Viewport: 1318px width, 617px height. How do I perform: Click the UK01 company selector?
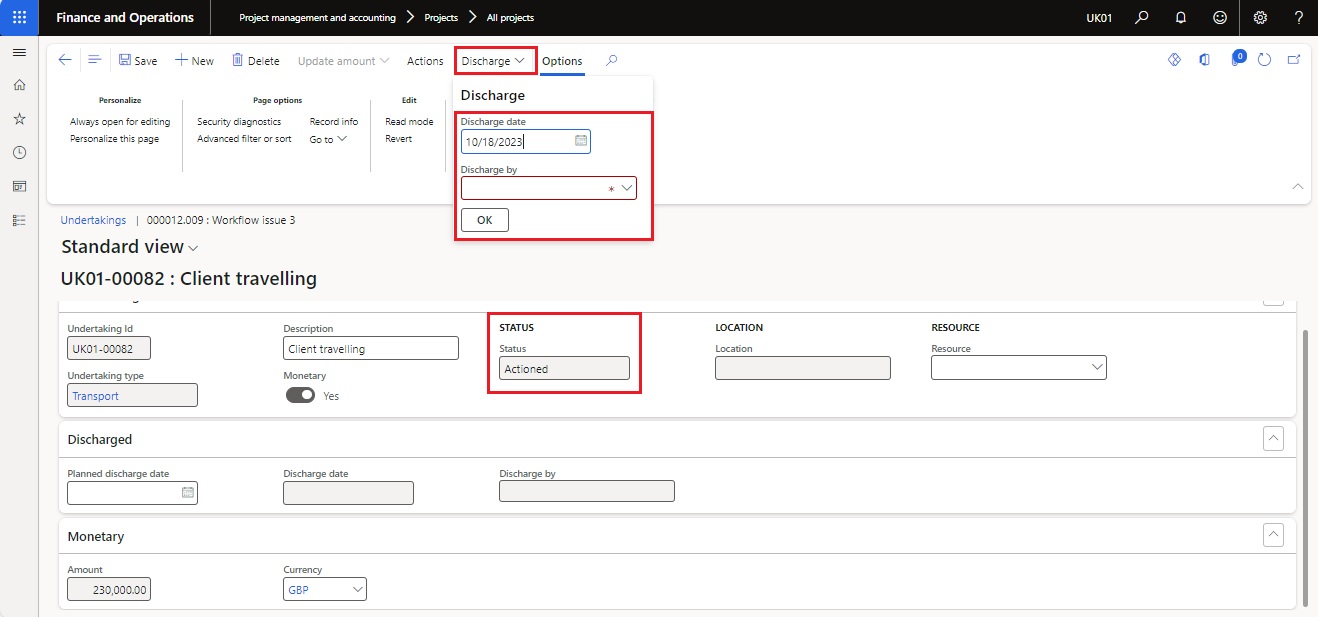[x=1098, y=18]
